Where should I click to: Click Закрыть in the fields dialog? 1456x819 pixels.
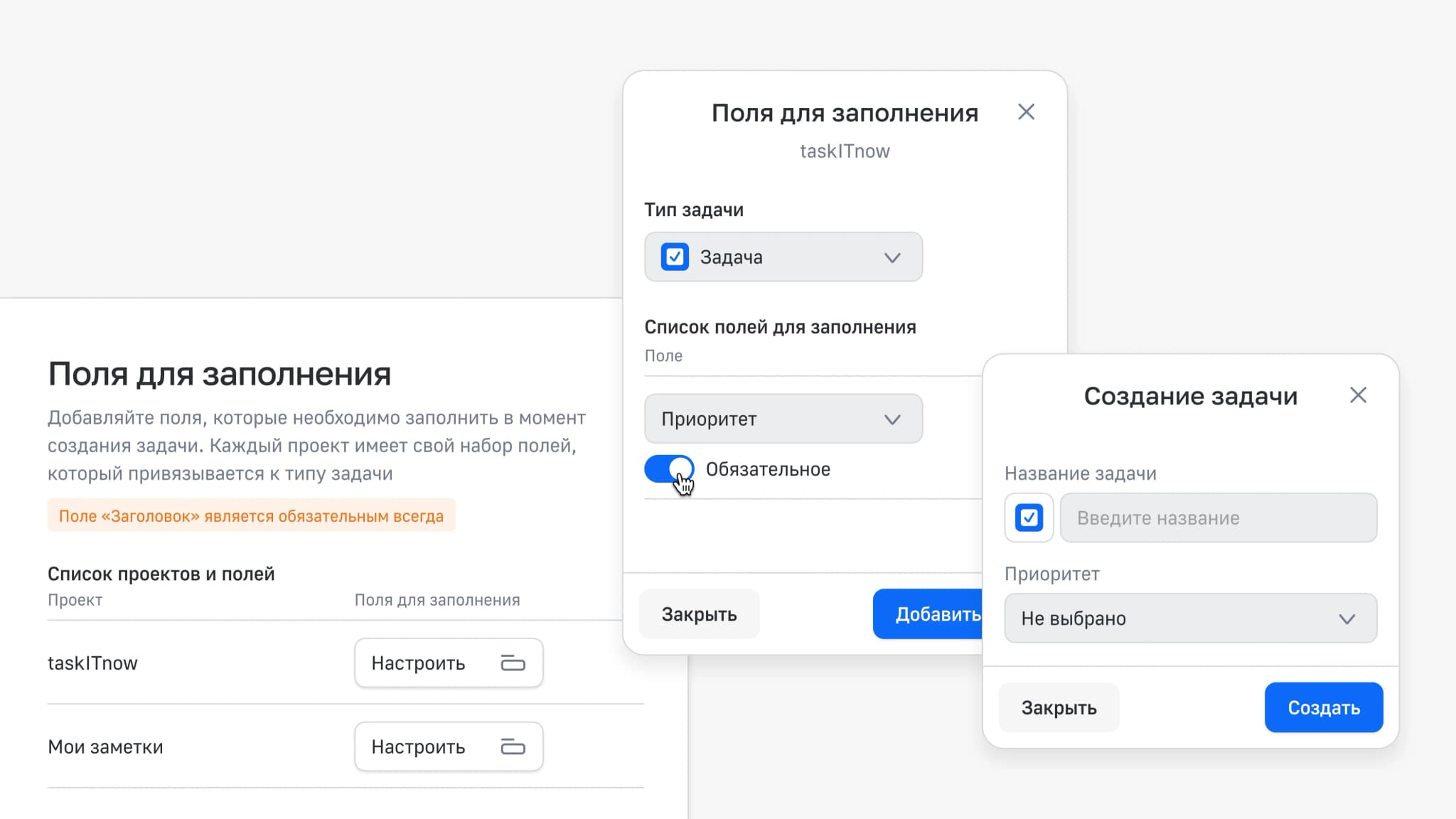click(699, 614)
